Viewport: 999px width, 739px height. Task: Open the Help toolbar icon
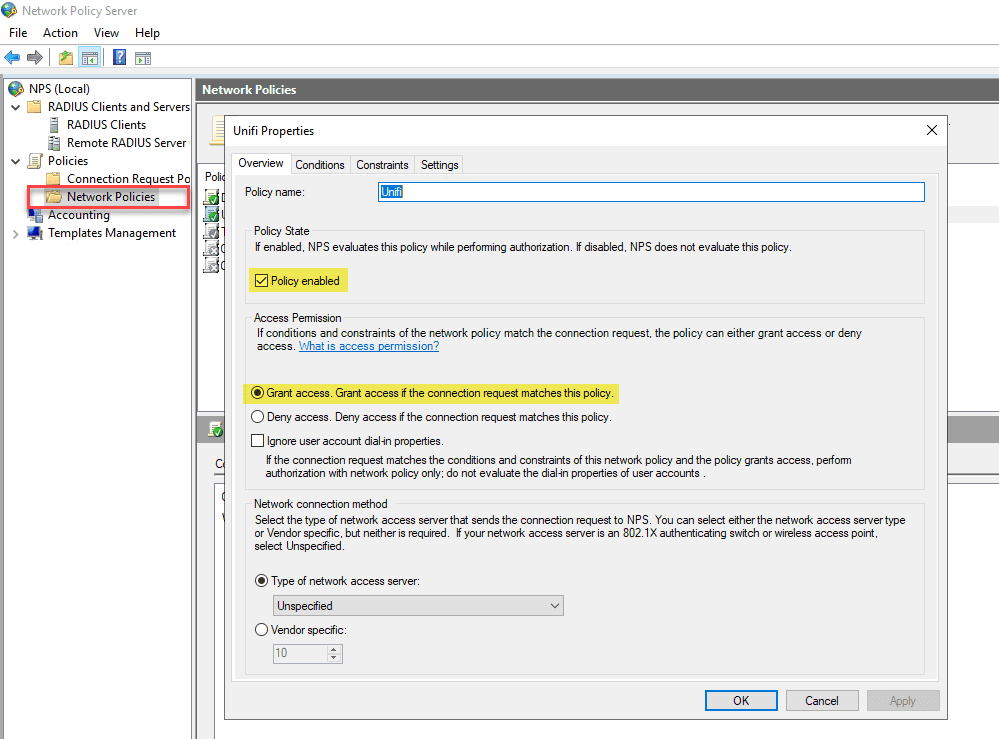[119, 57]
